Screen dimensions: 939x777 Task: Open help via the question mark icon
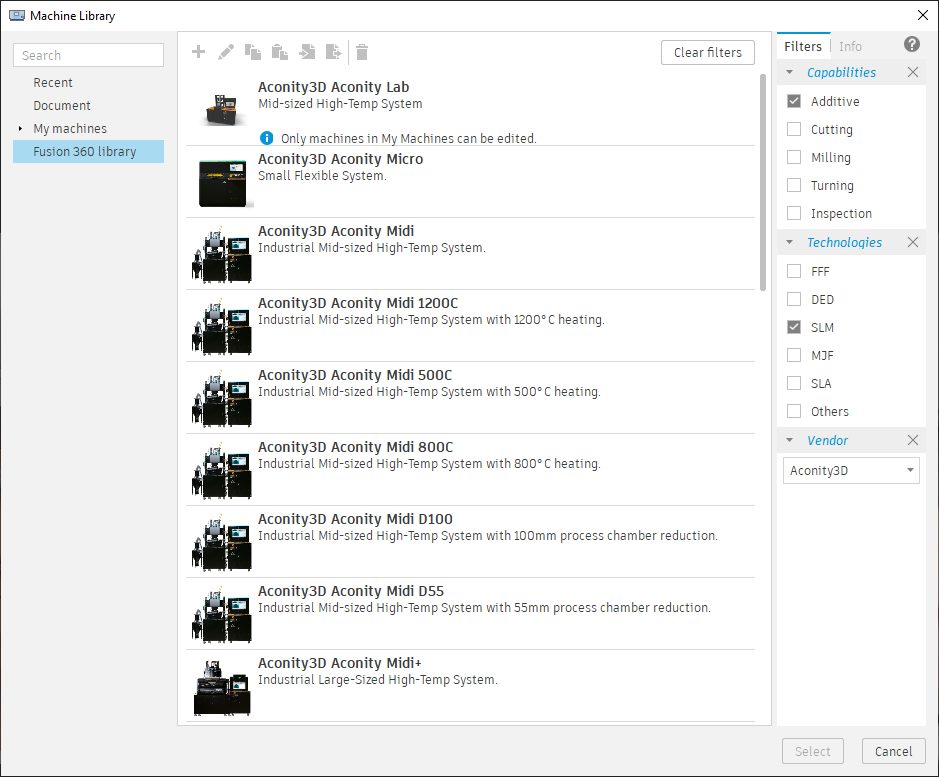point(911,44)
